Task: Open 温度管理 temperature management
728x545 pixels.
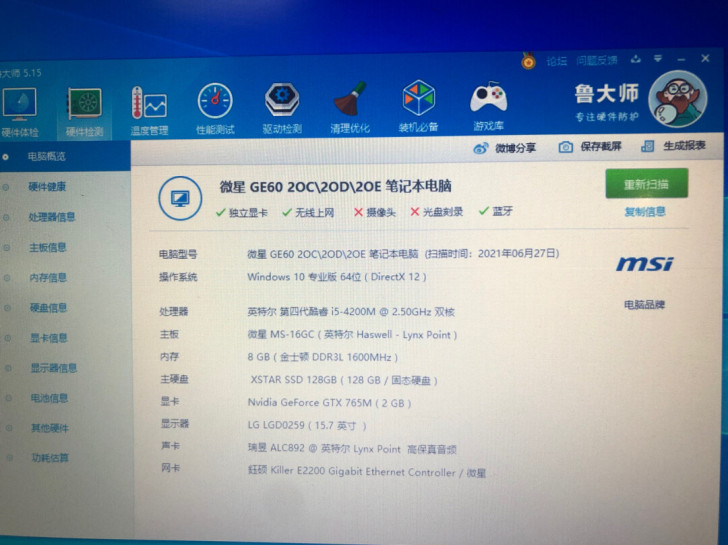Action: click(149, 111)
